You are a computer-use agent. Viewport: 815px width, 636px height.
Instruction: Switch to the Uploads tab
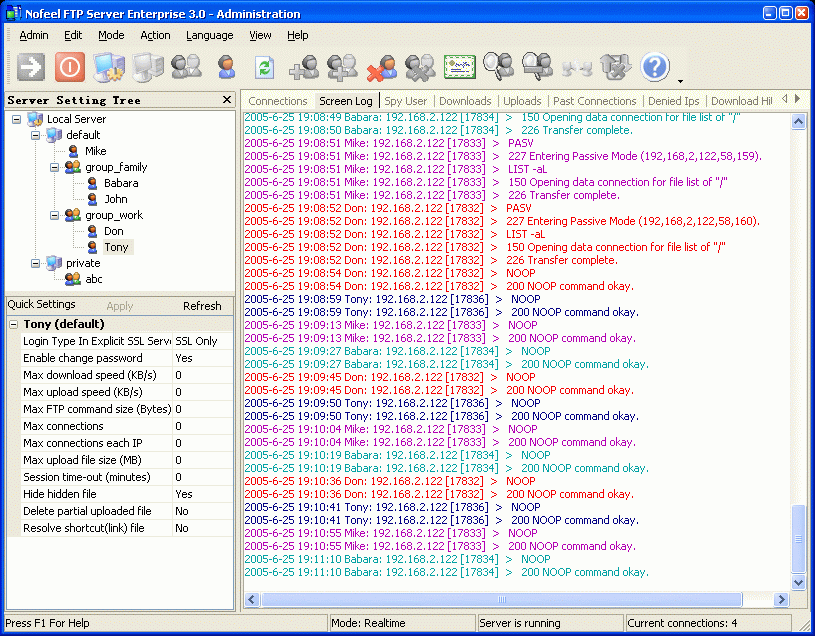(522, 101)
